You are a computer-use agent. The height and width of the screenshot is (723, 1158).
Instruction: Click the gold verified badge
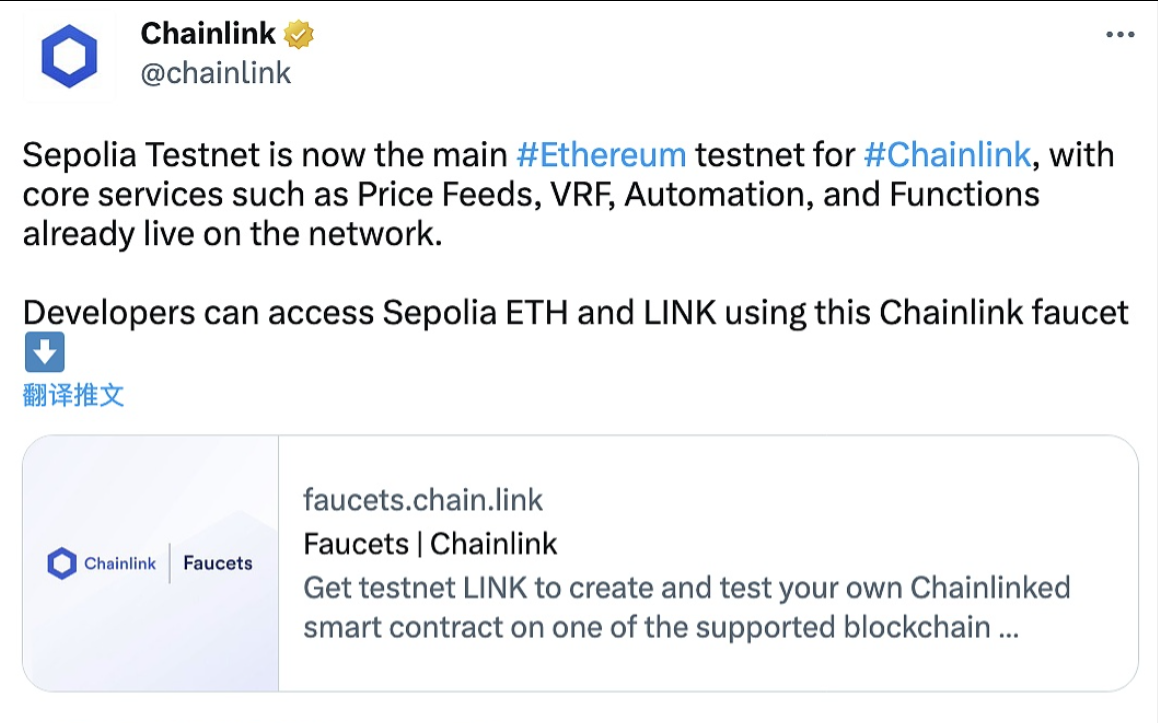[299, 35]
